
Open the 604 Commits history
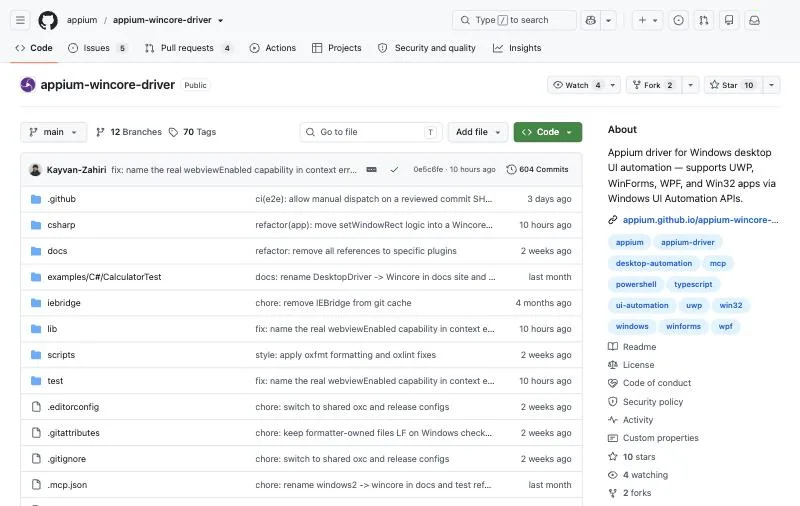point(537,169)
